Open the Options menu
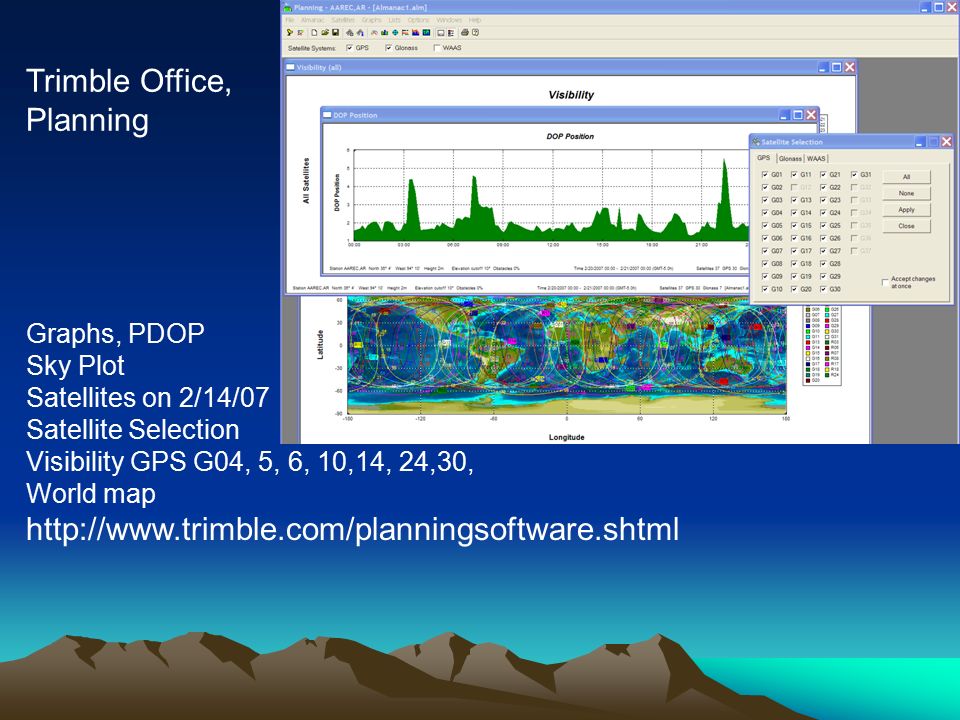 418,20
